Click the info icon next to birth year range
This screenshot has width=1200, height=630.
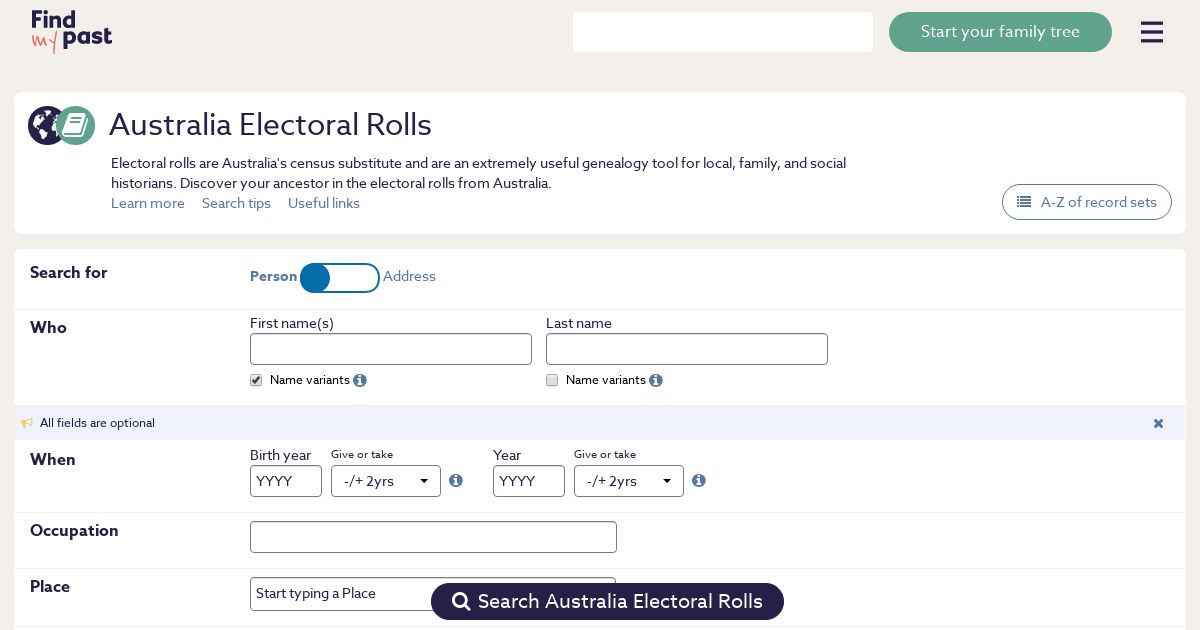(x=456, y=481)
